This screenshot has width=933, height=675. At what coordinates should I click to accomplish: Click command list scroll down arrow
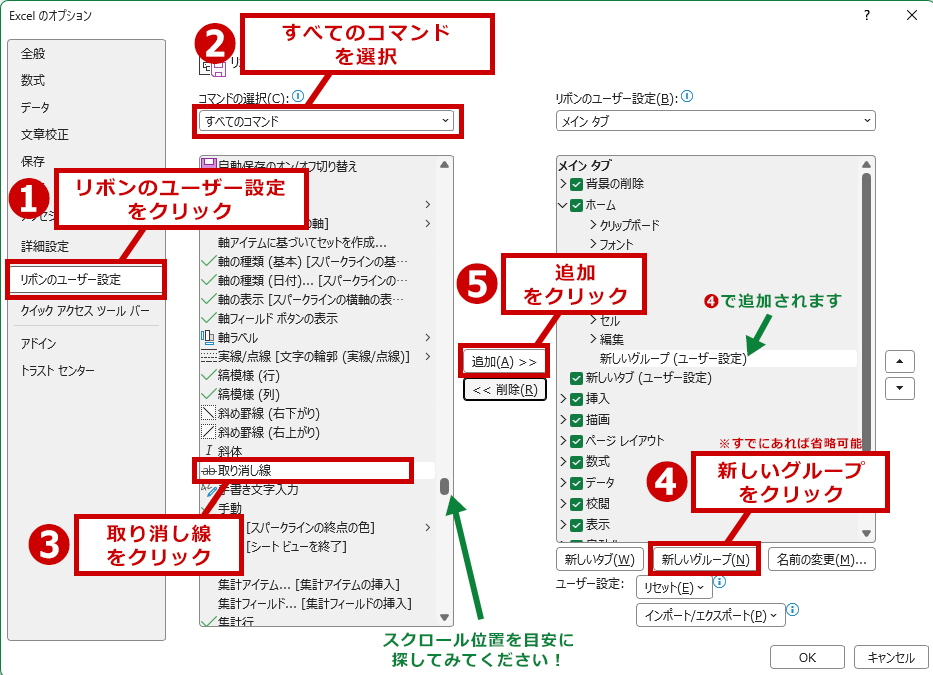(444, 617)
